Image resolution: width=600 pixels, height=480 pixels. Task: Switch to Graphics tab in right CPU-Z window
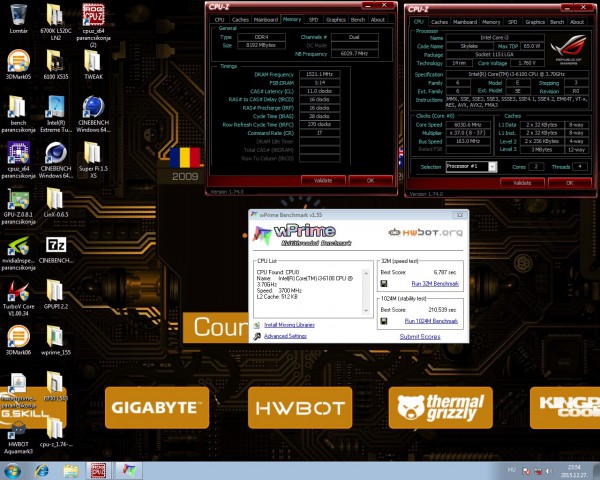tap(535, 22)
